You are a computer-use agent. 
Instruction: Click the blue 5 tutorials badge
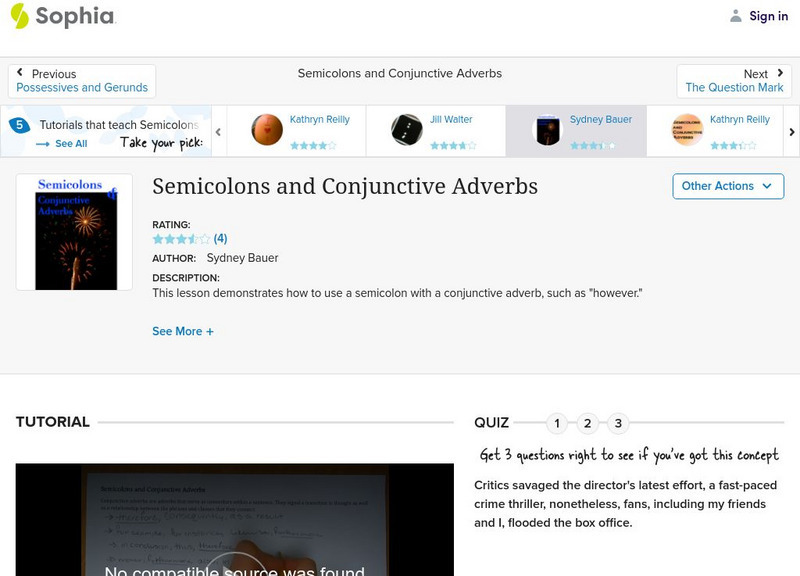(x=17, y=125)
